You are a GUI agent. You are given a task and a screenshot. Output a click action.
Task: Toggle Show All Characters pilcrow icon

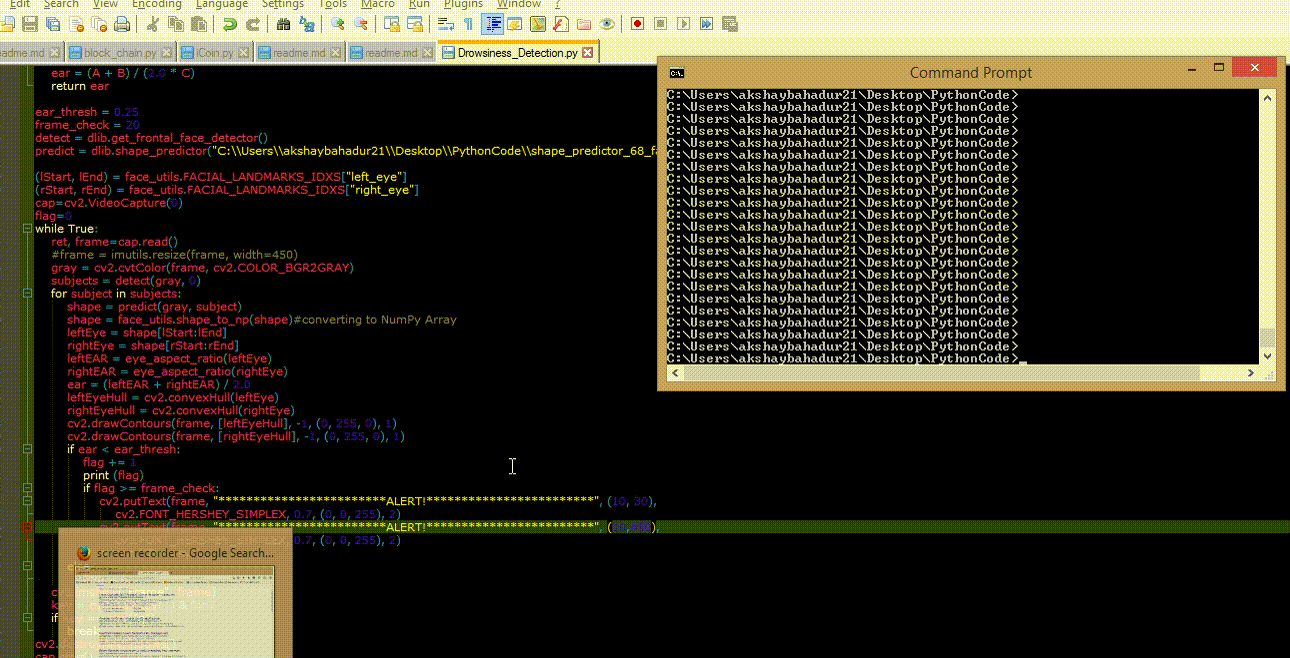pos(468,24)
